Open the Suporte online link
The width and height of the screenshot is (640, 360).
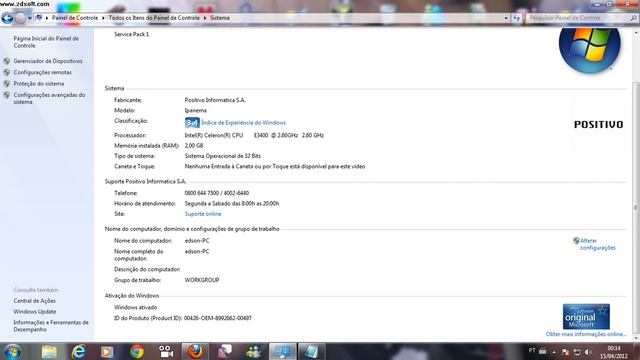(203, 214)
